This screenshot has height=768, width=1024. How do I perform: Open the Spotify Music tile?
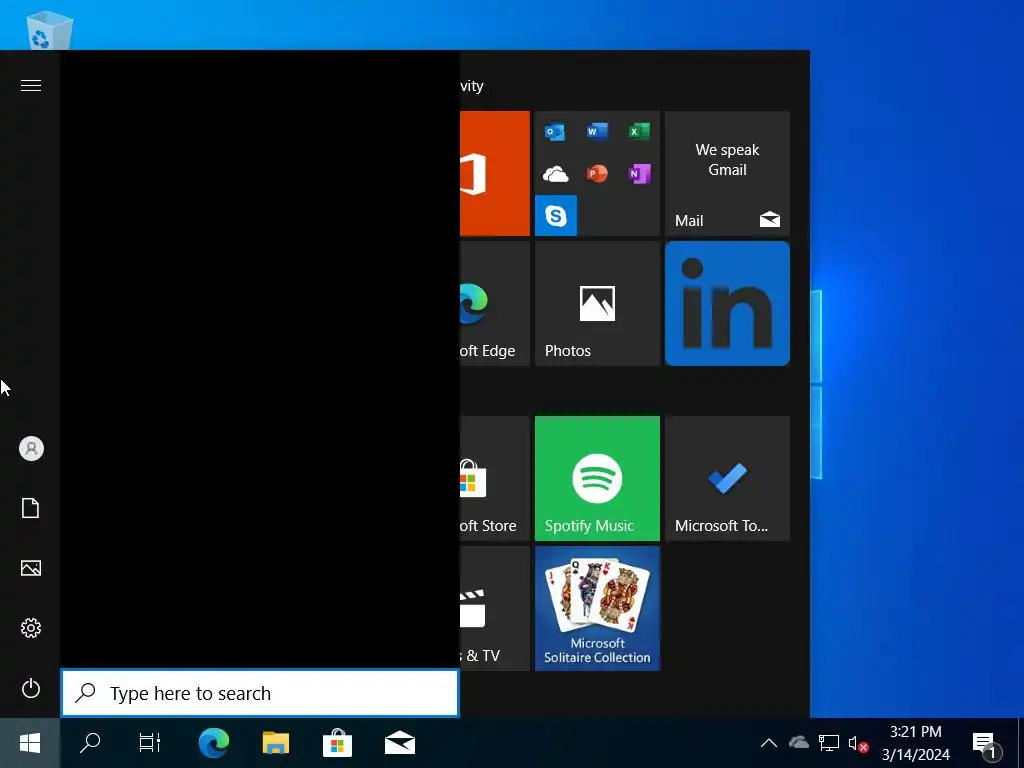point(597,478)
